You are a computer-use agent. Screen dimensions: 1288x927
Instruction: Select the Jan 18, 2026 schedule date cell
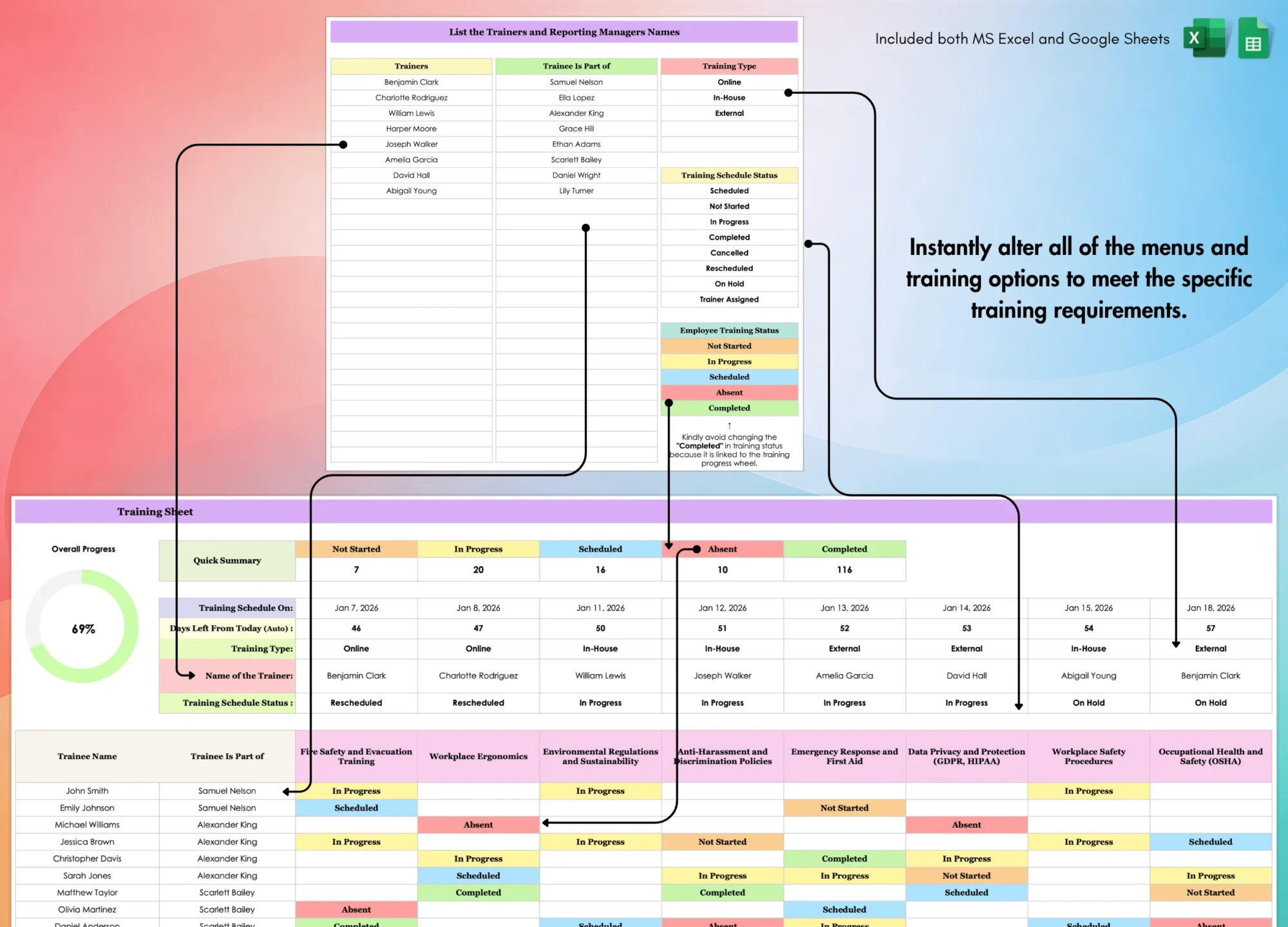coord(1211,608)
